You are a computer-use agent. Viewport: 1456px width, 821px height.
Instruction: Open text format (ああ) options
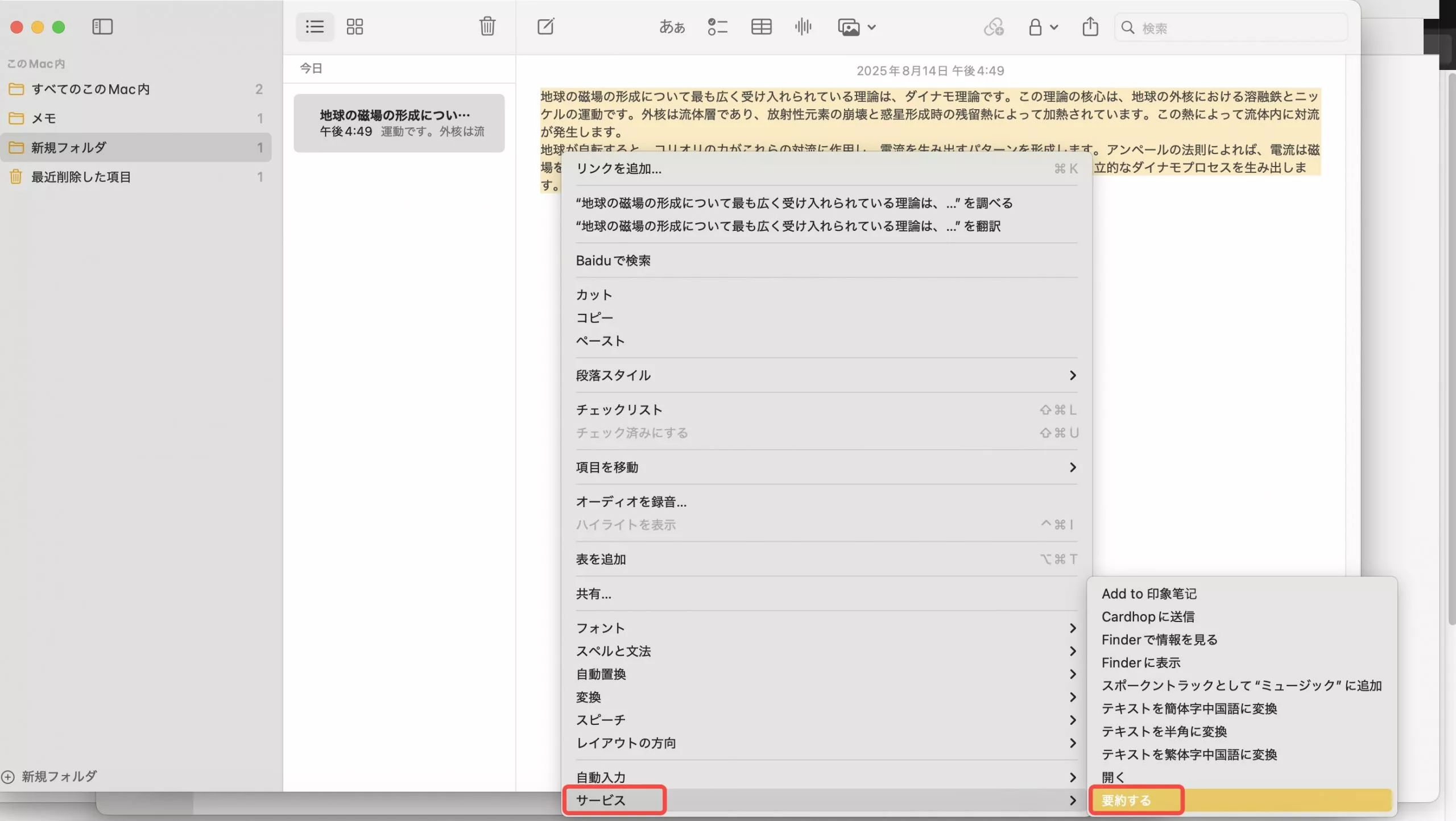tap(672, 27)
